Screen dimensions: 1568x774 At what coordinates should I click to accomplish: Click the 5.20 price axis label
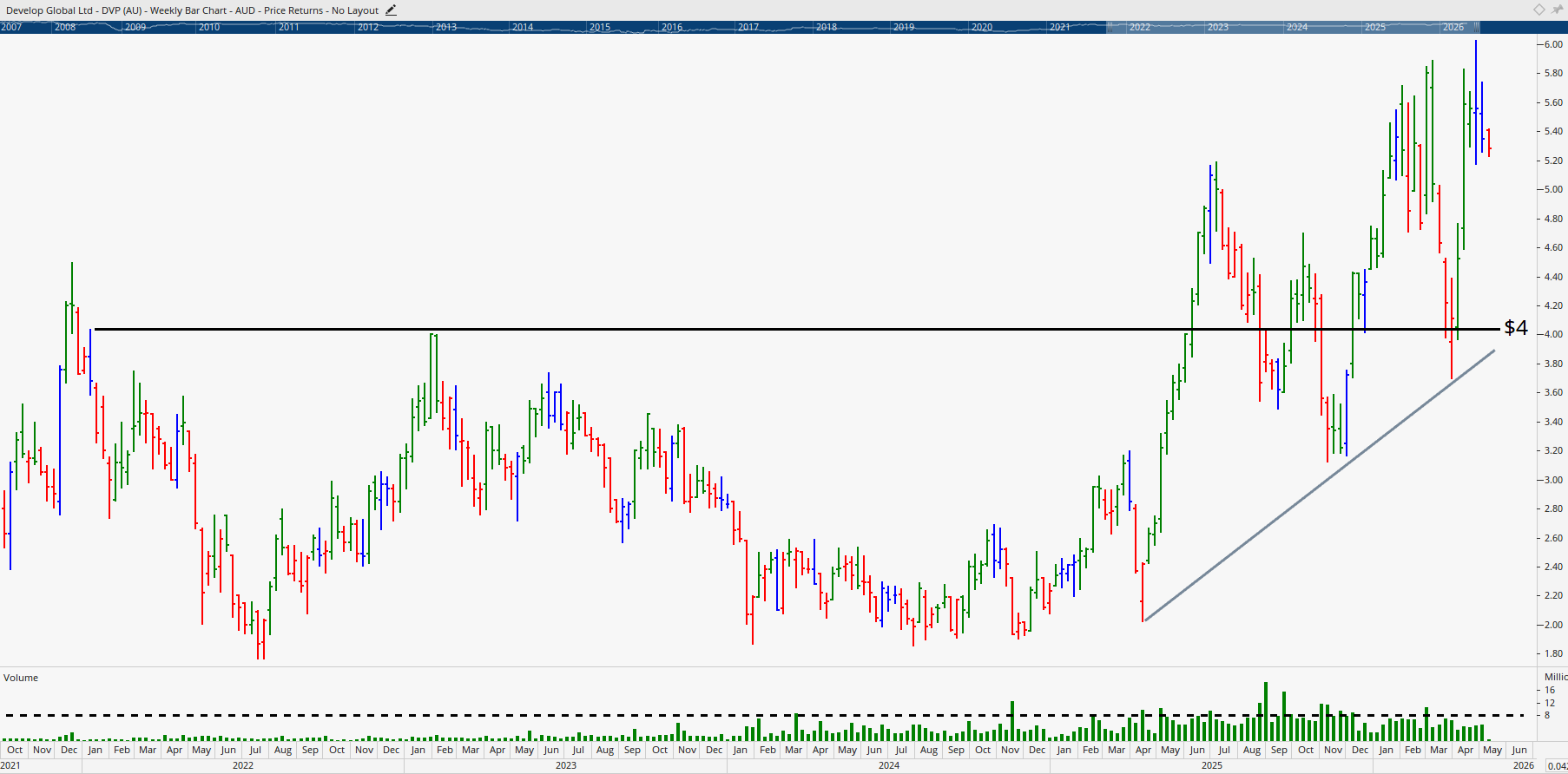click(x=1553, y=161)
